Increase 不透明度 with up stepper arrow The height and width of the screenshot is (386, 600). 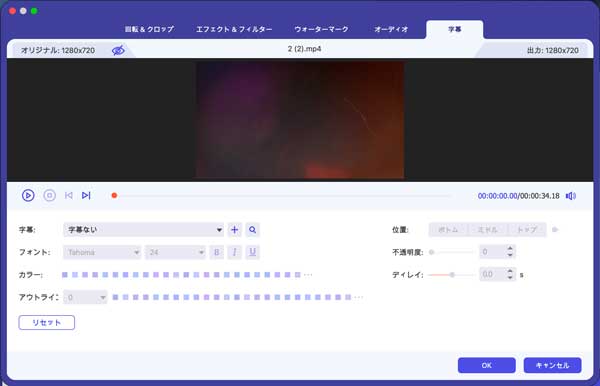click(x=510, y=249)
